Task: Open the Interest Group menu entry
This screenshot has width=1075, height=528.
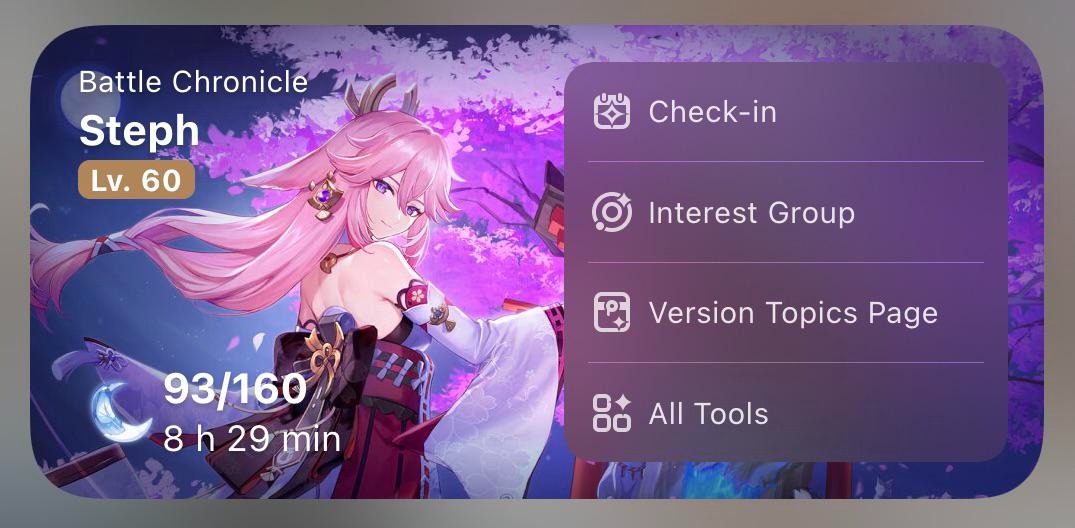Action: click(x=786, y=213)
